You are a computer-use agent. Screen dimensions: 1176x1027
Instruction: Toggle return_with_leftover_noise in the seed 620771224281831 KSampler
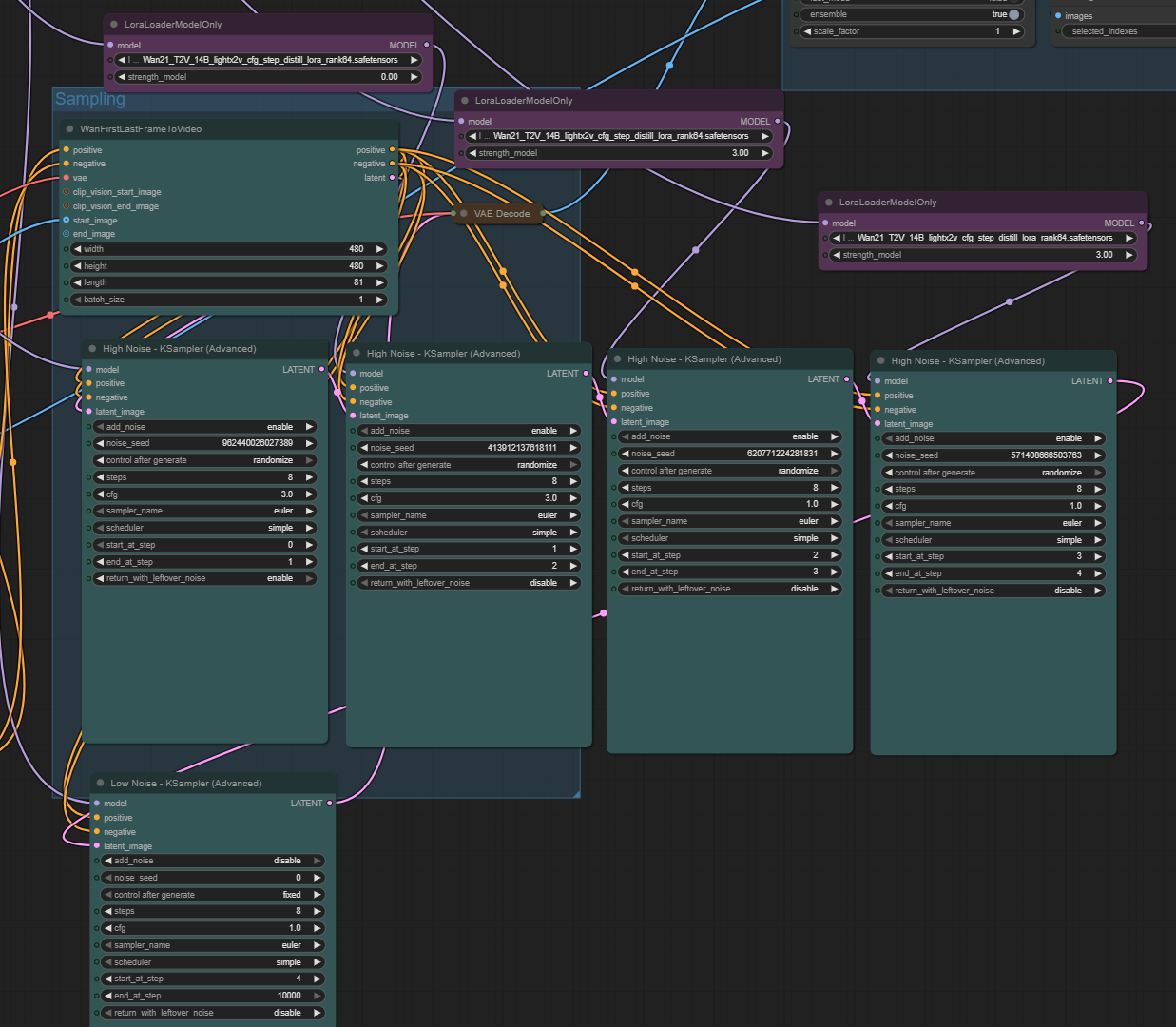[x=729, y=589]
